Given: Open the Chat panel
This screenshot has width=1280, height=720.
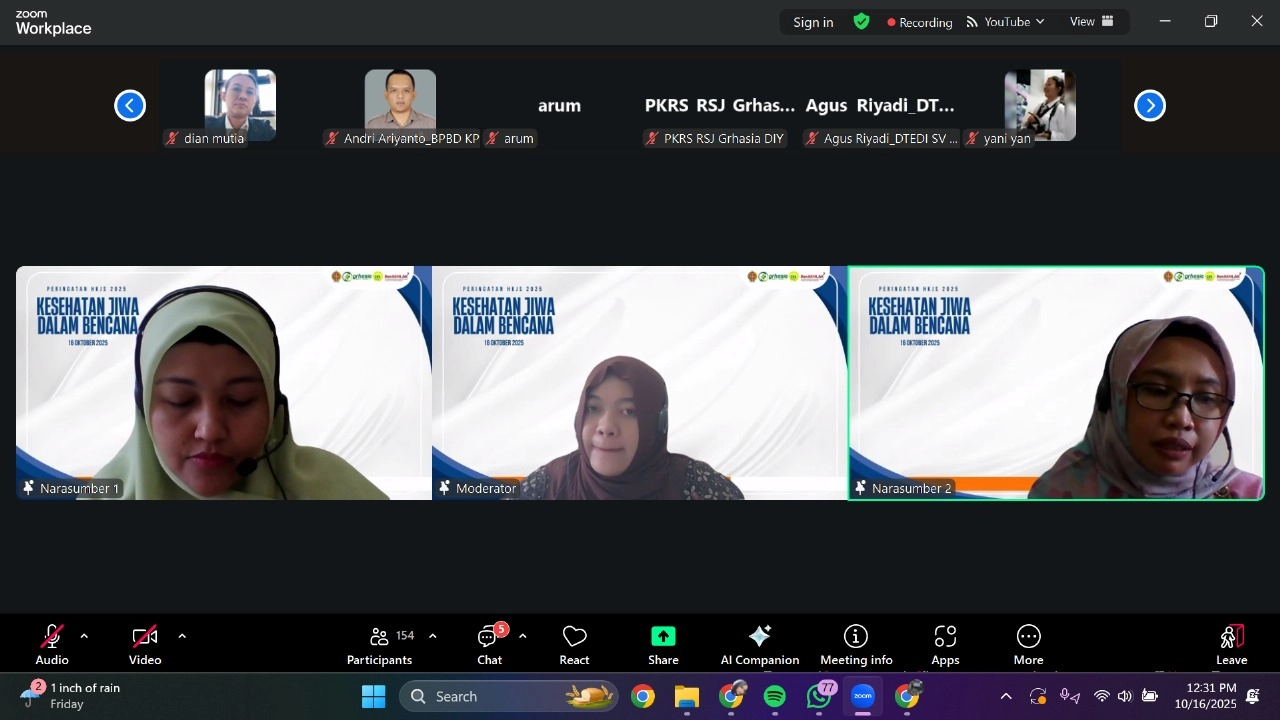Looking at the screenshot, I should click(489, 644).
